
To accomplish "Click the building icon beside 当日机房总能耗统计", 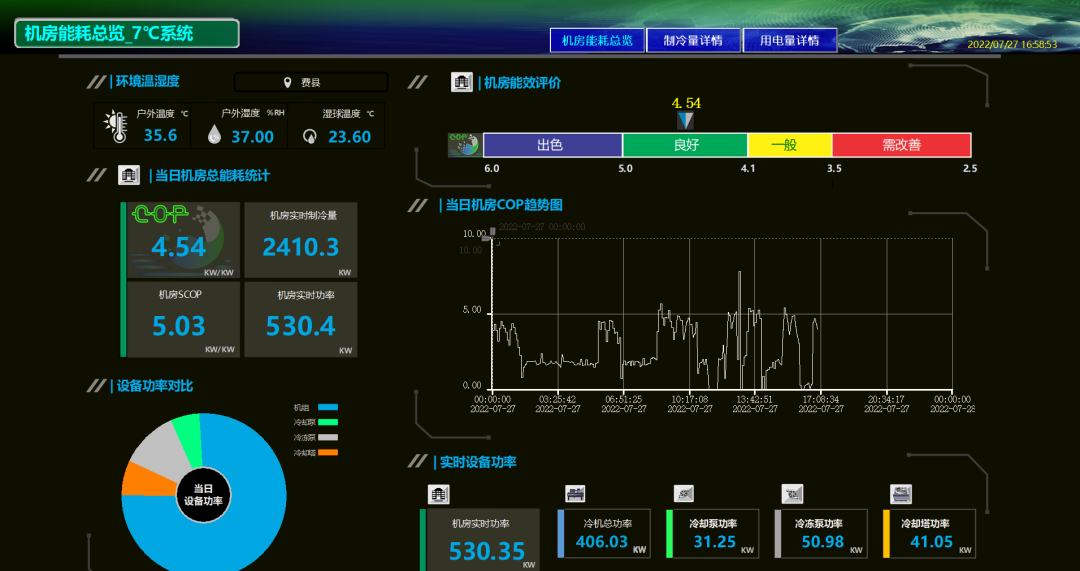I will point(129,175).
